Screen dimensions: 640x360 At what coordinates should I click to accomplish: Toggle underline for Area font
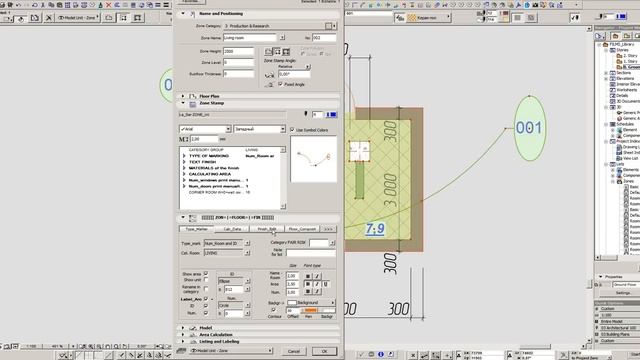click(325, 284)
